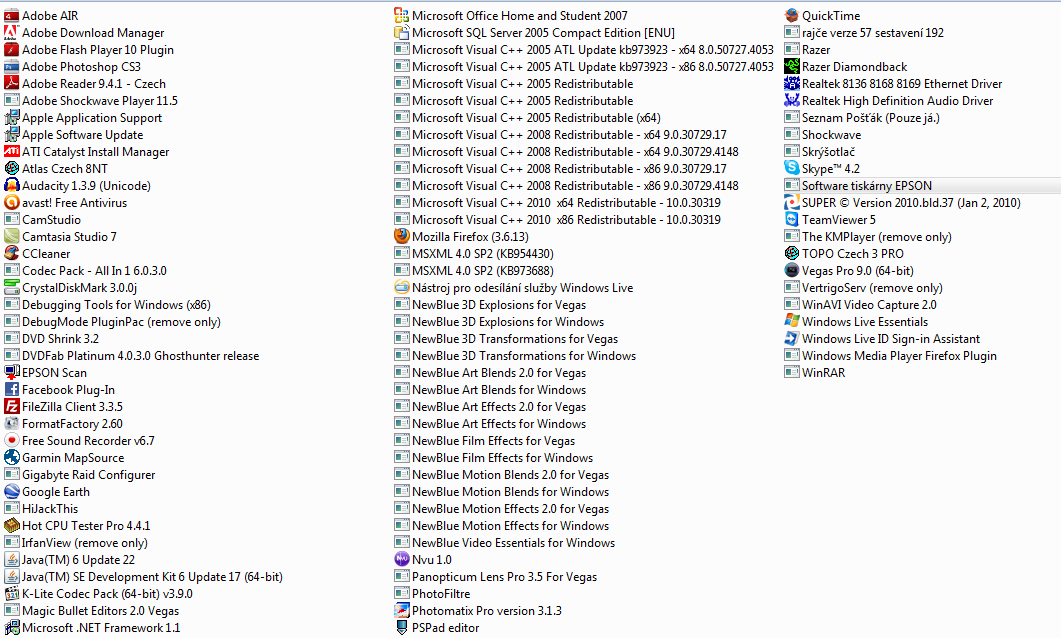Click the Realtek High Definition Audio Driver icon
1061x638 pixels.
click(x=792, y=100)
